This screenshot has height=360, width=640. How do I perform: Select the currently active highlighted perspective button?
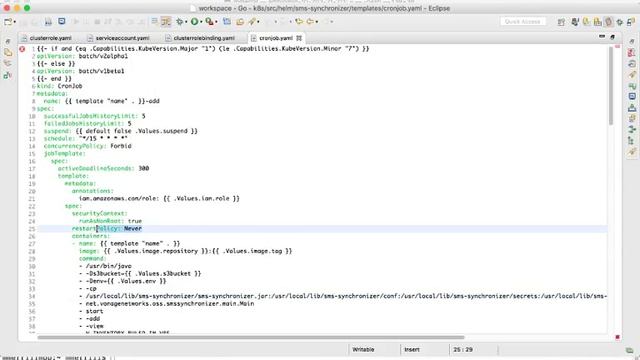pos(609,22)
